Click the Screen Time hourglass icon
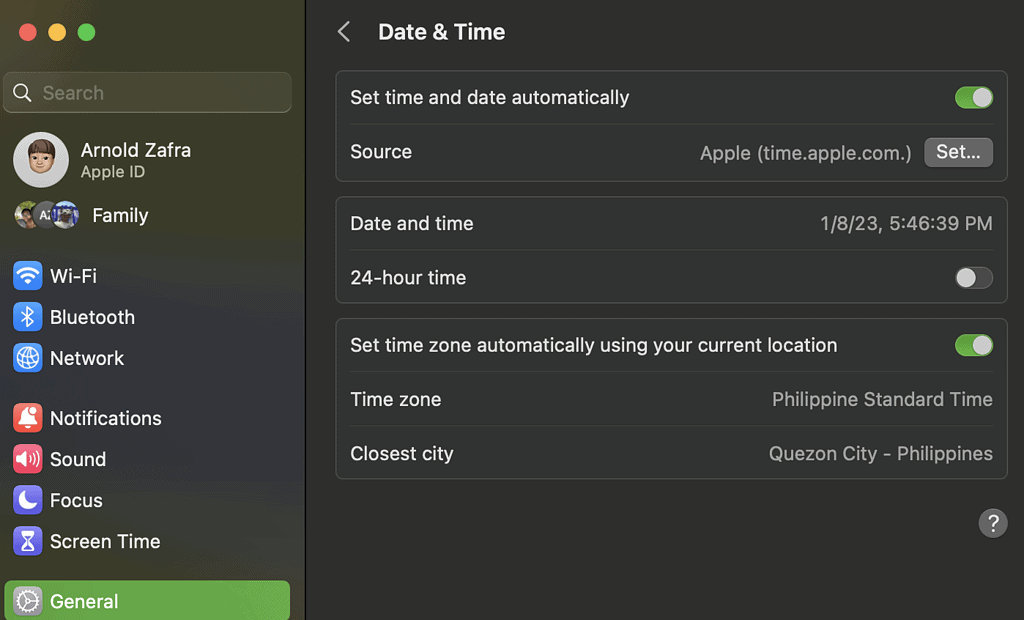The width and height of the screenshot is (1024, 620). point(28,541)
